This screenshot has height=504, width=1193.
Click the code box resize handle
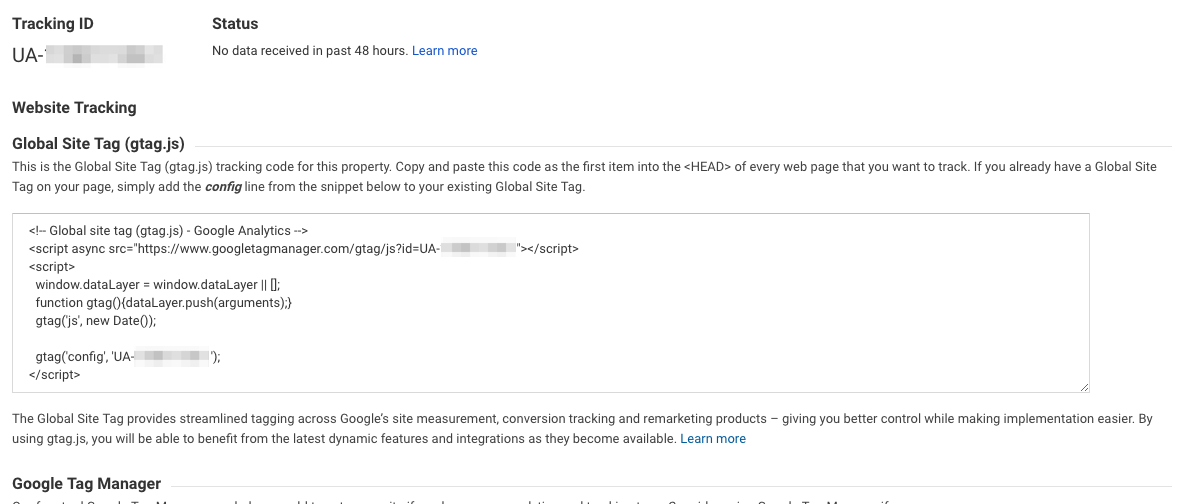tap(1083, 386)
